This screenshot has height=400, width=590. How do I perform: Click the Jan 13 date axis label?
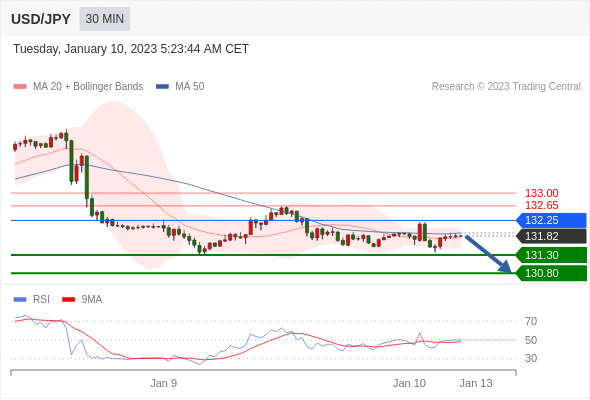point(476,383)
